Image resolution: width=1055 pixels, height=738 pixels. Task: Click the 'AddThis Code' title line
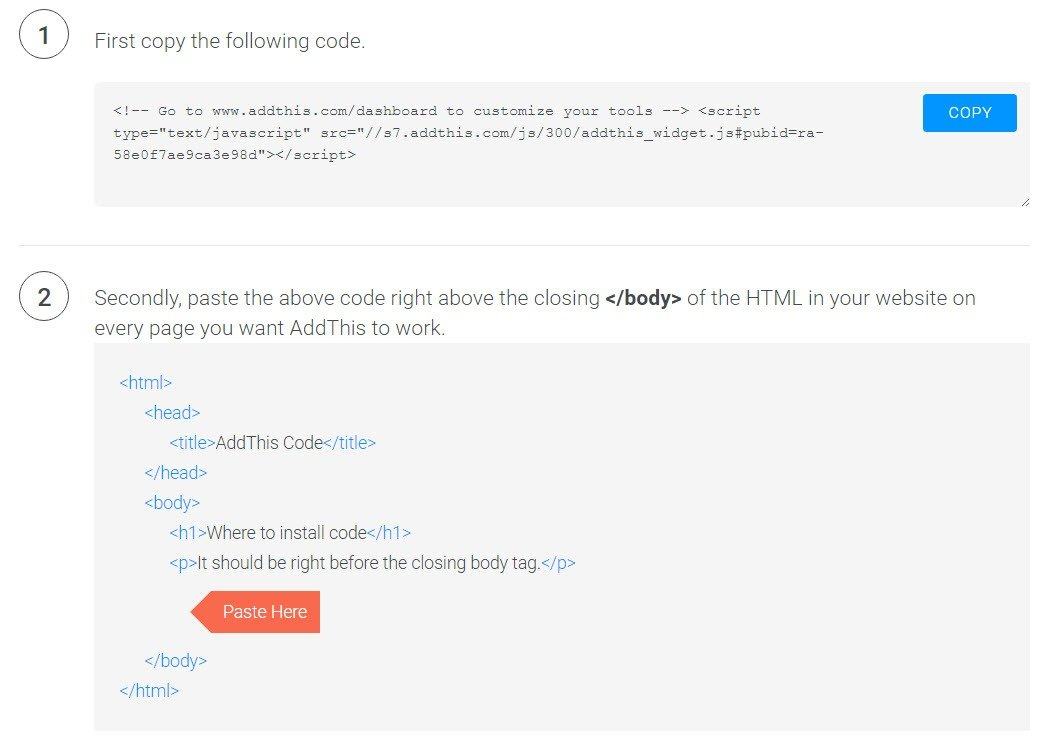(272, 443)
